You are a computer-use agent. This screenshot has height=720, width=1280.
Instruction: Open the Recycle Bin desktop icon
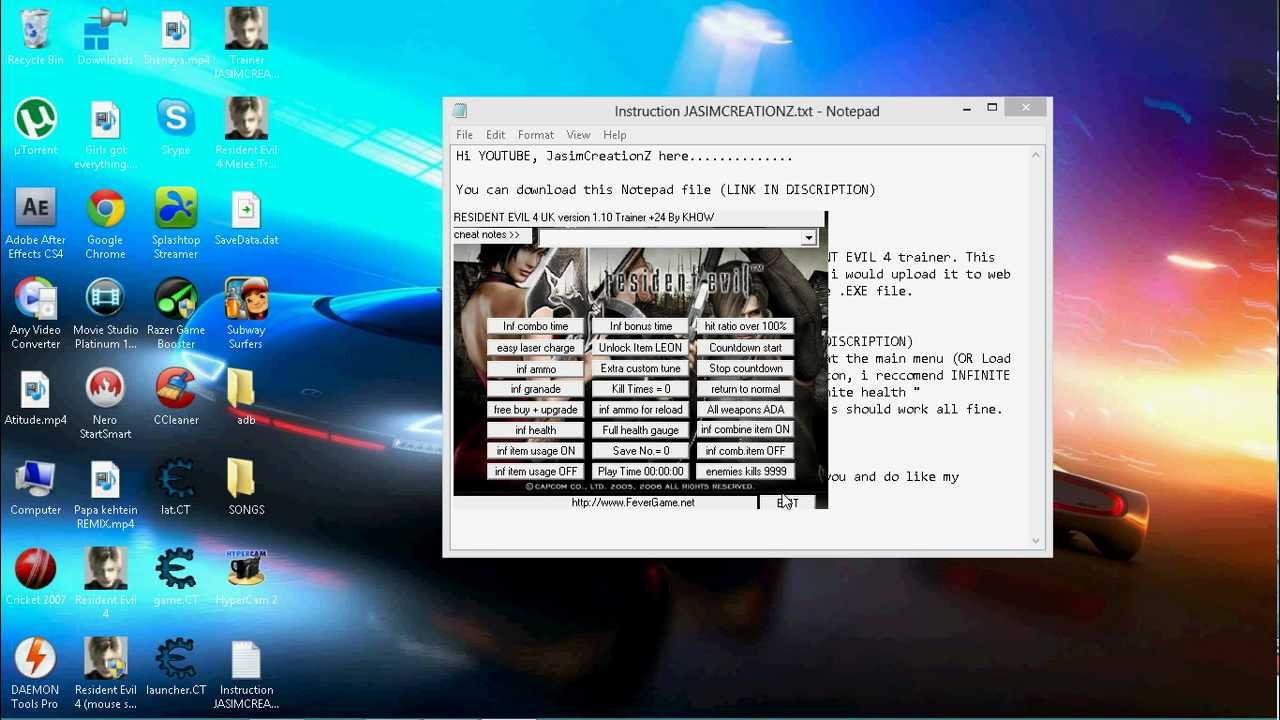click(36, 37)
